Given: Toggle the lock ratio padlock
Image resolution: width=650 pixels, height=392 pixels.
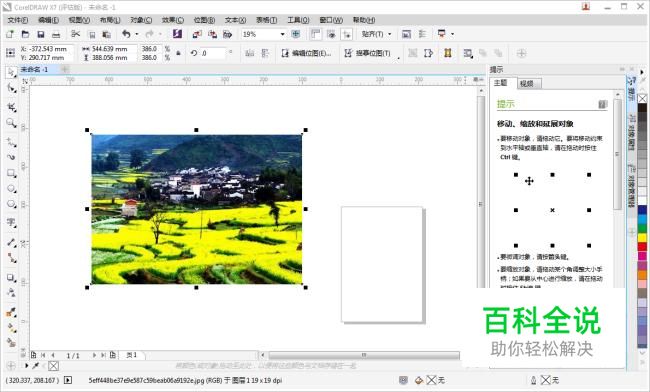Looking at the screenshot, I should [x=178, y=53].
